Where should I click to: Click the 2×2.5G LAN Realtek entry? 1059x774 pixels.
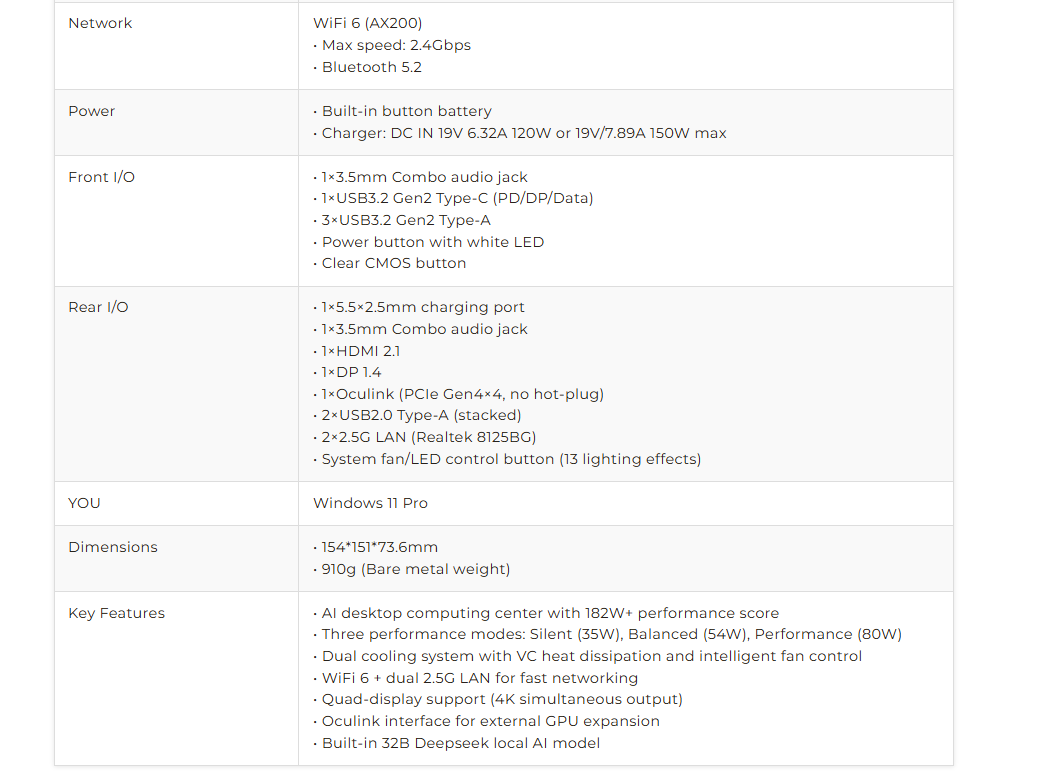click(425, 437)
